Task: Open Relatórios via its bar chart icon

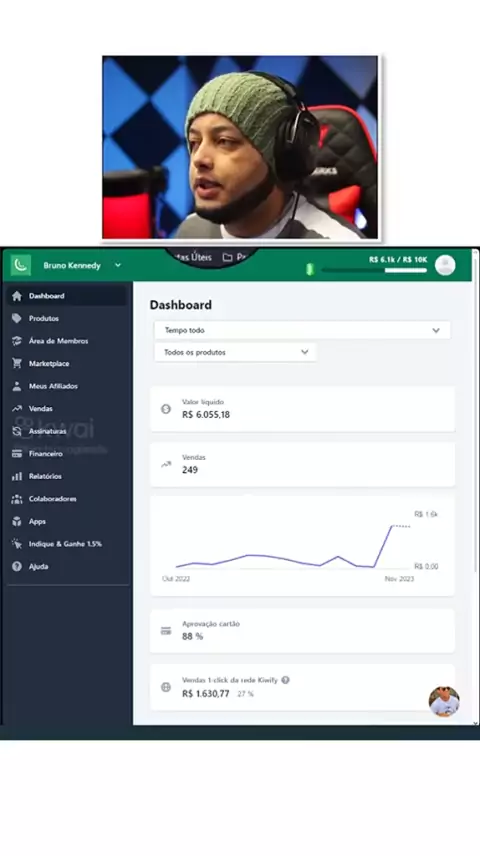Action: [x=17, y=476]
